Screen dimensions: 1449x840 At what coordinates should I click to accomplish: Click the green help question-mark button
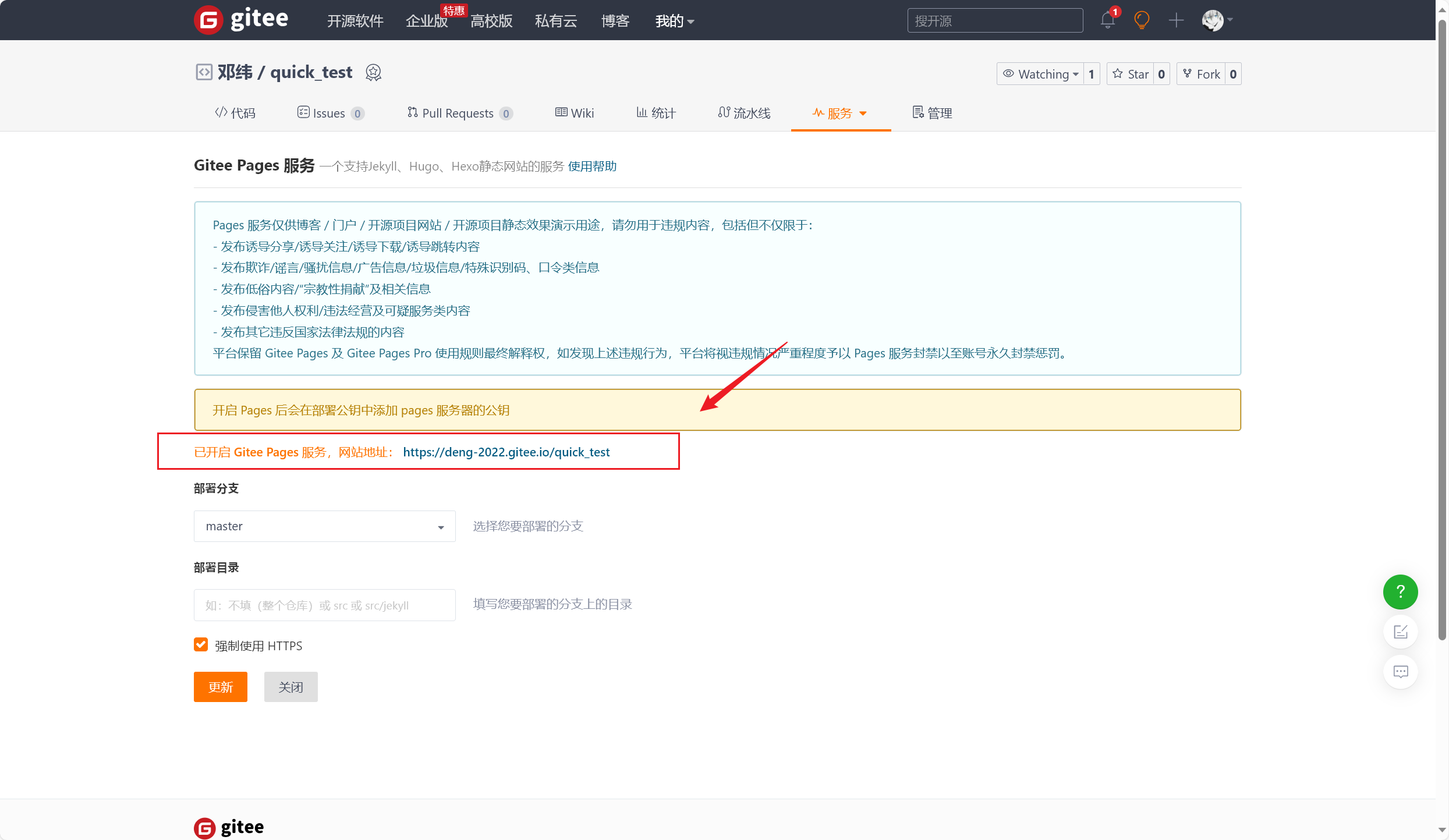point(1400,592)
